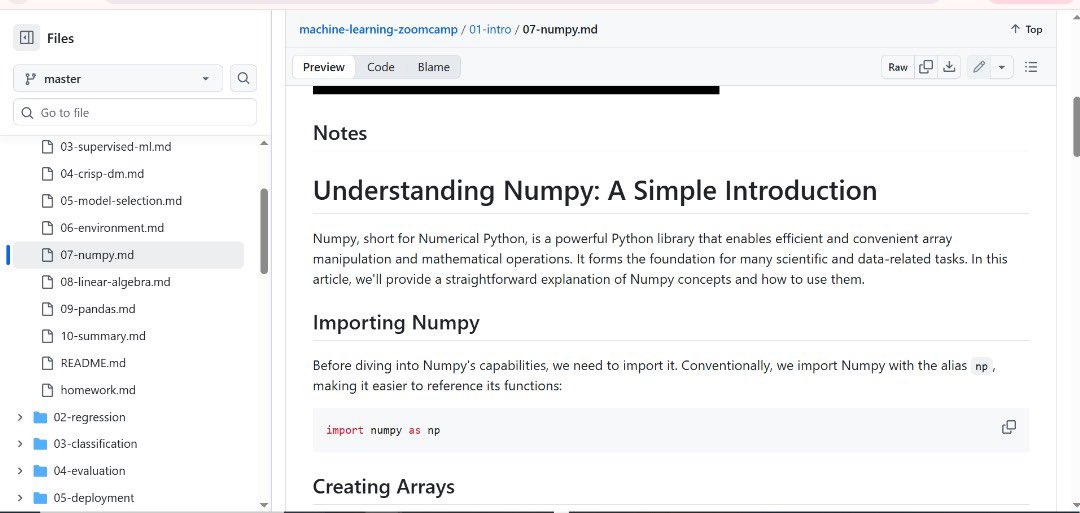Open 09-pandas.md file
This screenshot has height=513, width=1080.
tap(98, 308)
